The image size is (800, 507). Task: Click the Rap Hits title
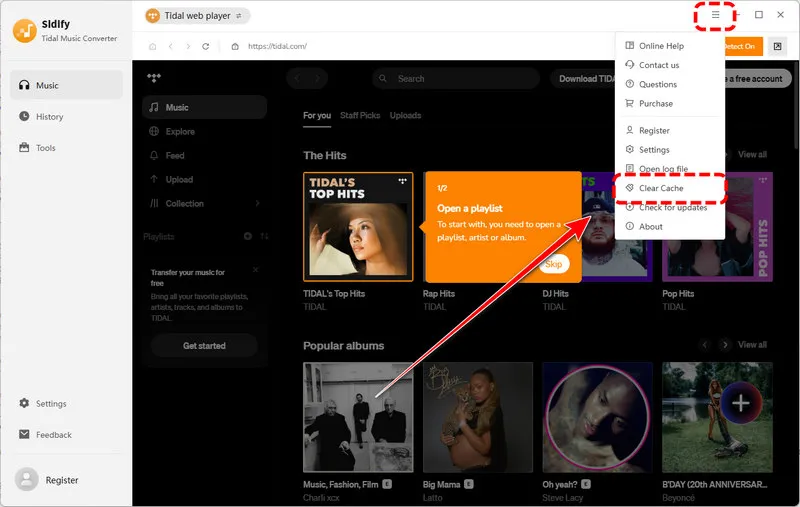tap(439, 294)
